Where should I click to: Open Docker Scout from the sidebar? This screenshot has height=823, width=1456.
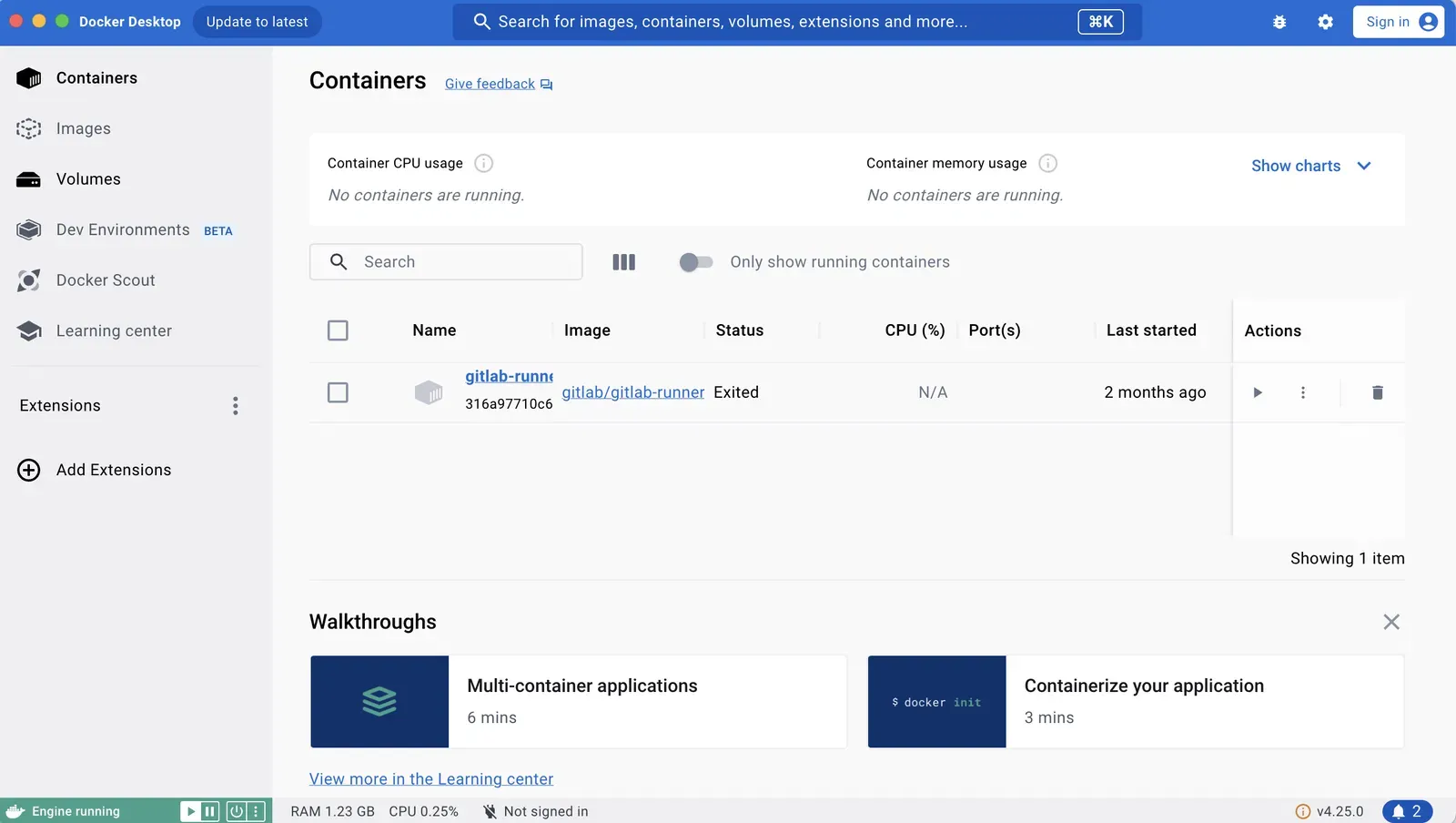tap(106, 280)
